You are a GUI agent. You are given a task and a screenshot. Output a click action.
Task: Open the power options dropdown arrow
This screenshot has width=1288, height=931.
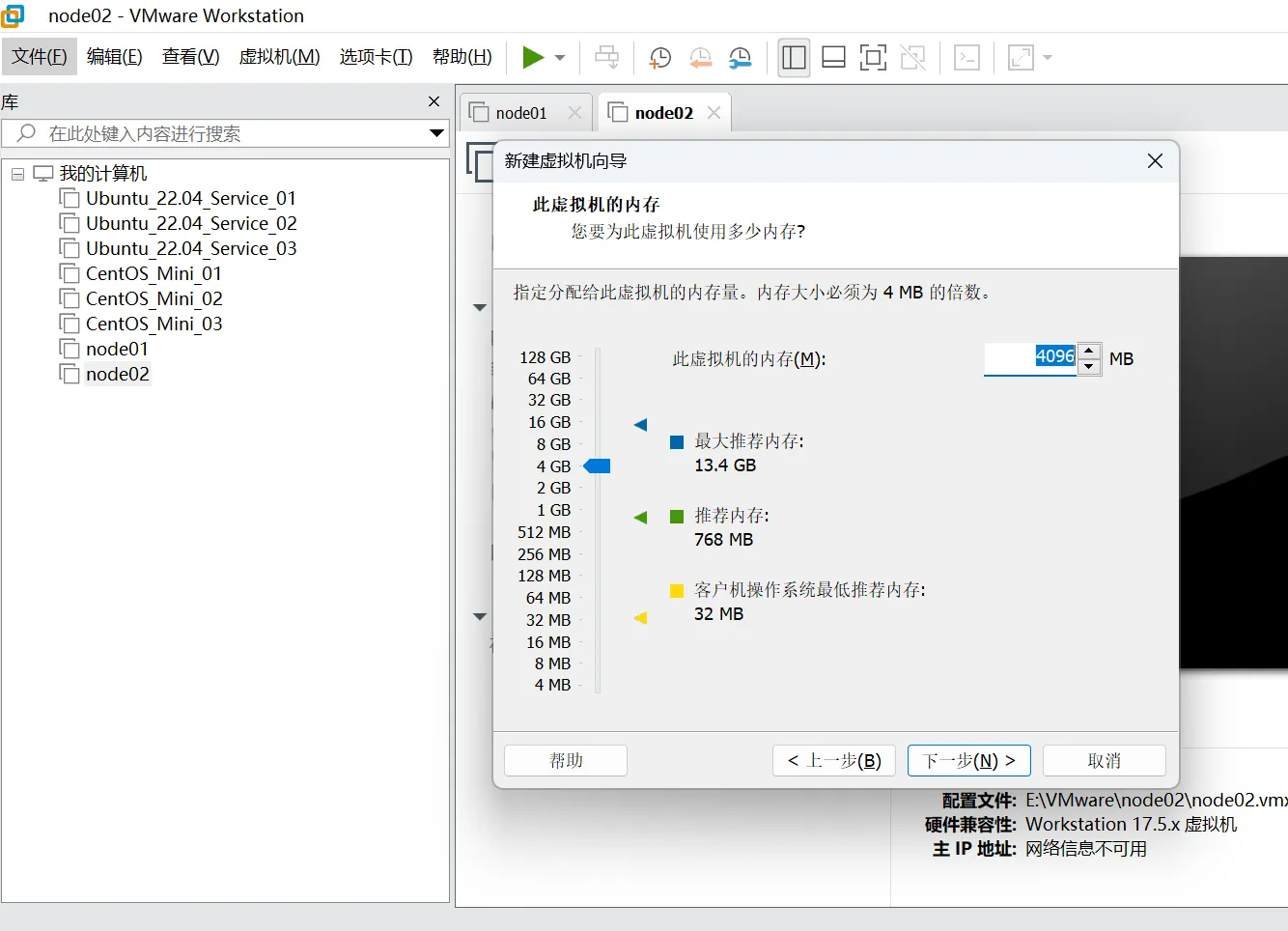560,58
